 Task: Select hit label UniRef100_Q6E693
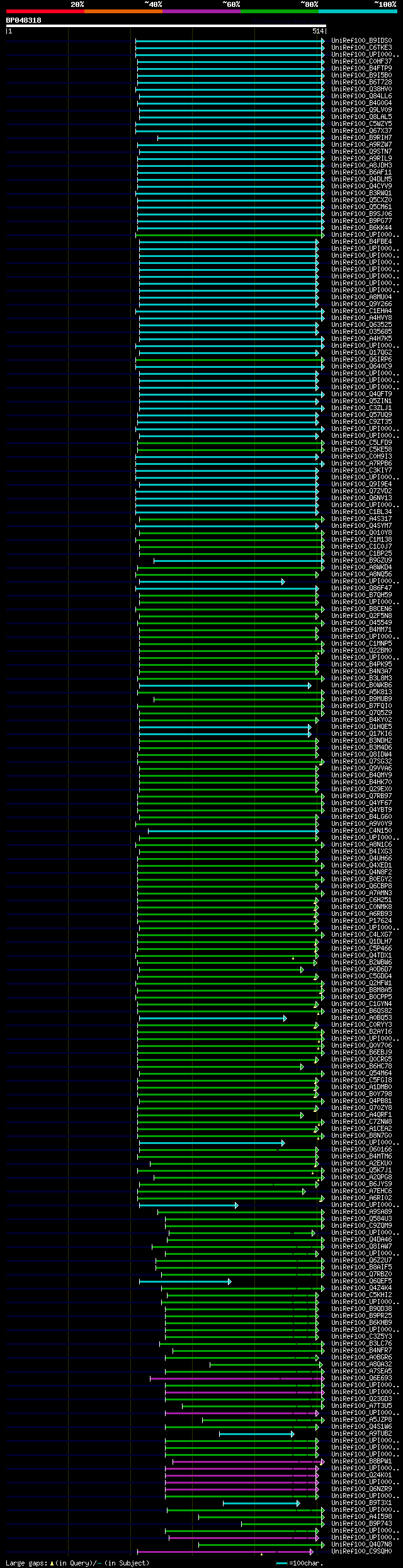[361, 1378]
